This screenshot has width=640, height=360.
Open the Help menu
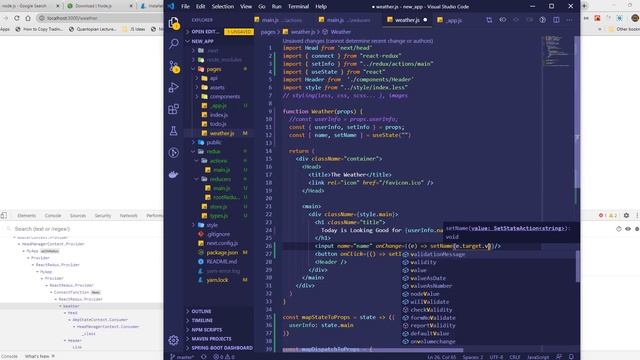pos(321,6)
